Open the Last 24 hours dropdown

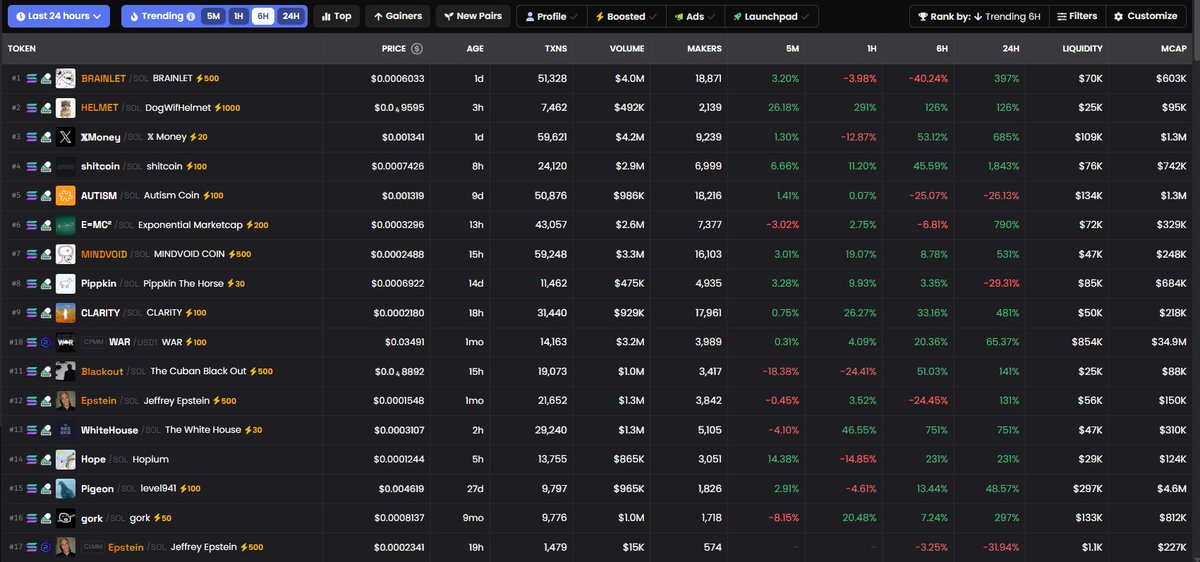57,16
